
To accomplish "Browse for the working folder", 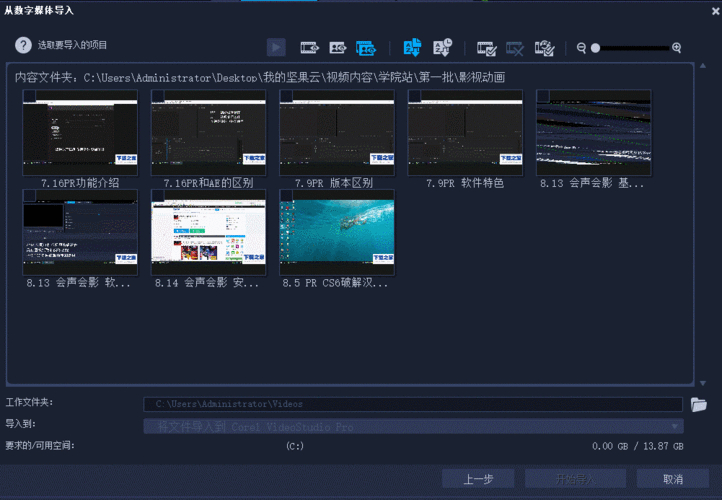I will pyautogui.click(x=699, y=404).
